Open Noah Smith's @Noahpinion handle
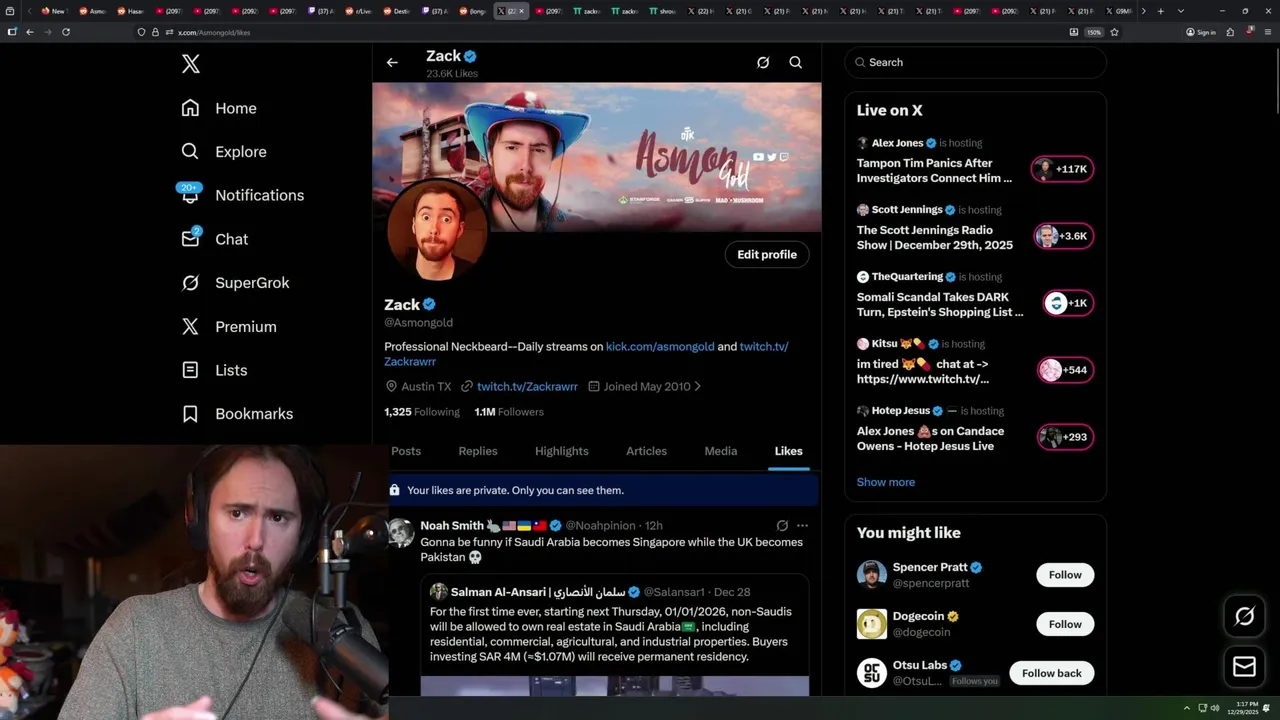The image size is (1280, 720). tap(600, 526)
